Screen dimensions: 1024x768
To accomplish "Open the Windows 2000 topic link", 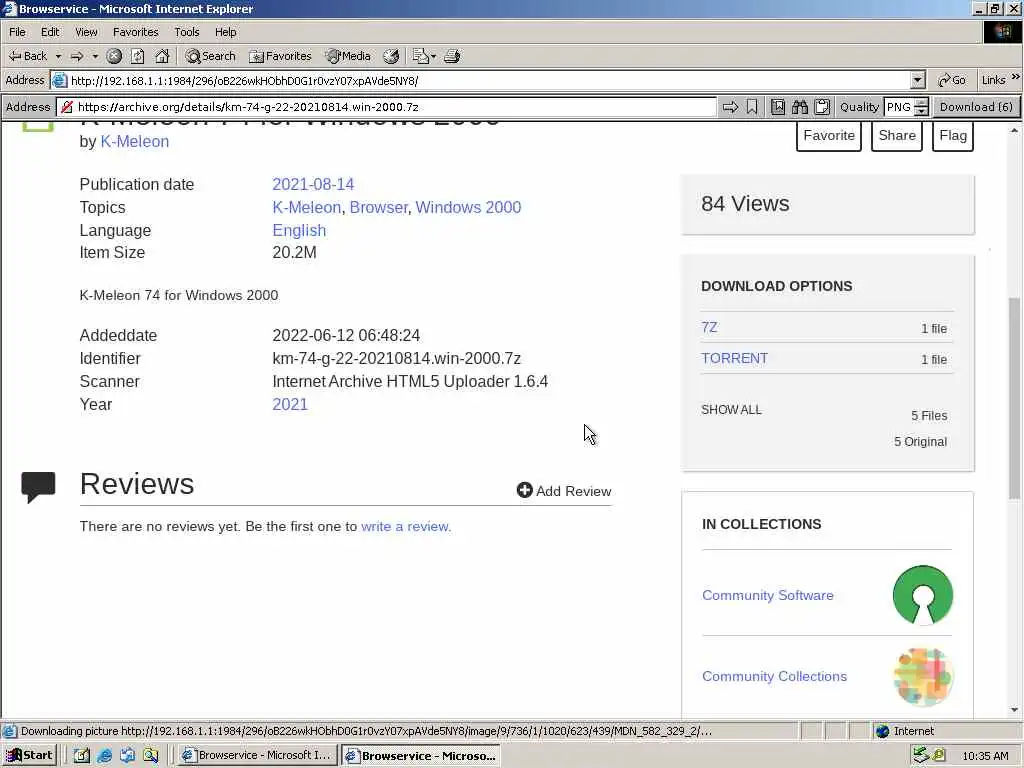I will 468,208.
